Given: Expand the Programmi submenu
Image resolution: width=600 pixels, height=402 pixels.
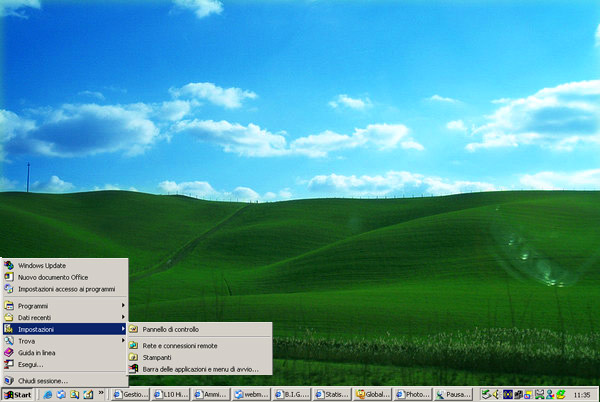Looking at the screenshot, I should coord(65,306).
